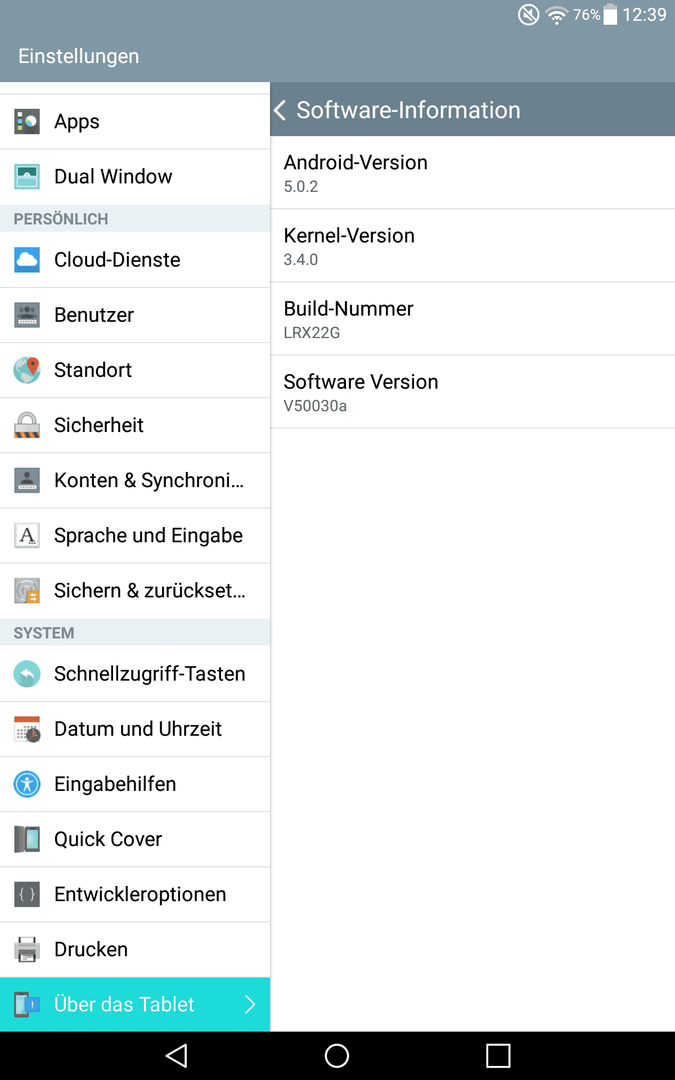Image resolution: width=675 pixels, height=1080 pixels.
Task: Open Eingabehilfen accessibility icon
Action: pos(27,784)
